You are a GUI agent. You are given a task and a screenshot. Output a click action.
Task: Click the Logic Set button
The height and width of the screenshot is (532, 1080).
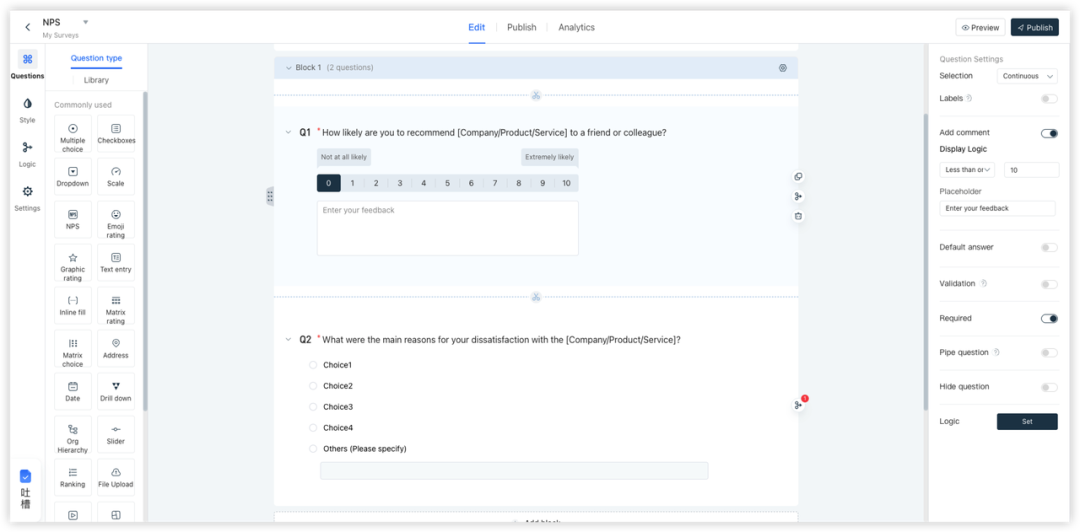tap(1027, 422)
